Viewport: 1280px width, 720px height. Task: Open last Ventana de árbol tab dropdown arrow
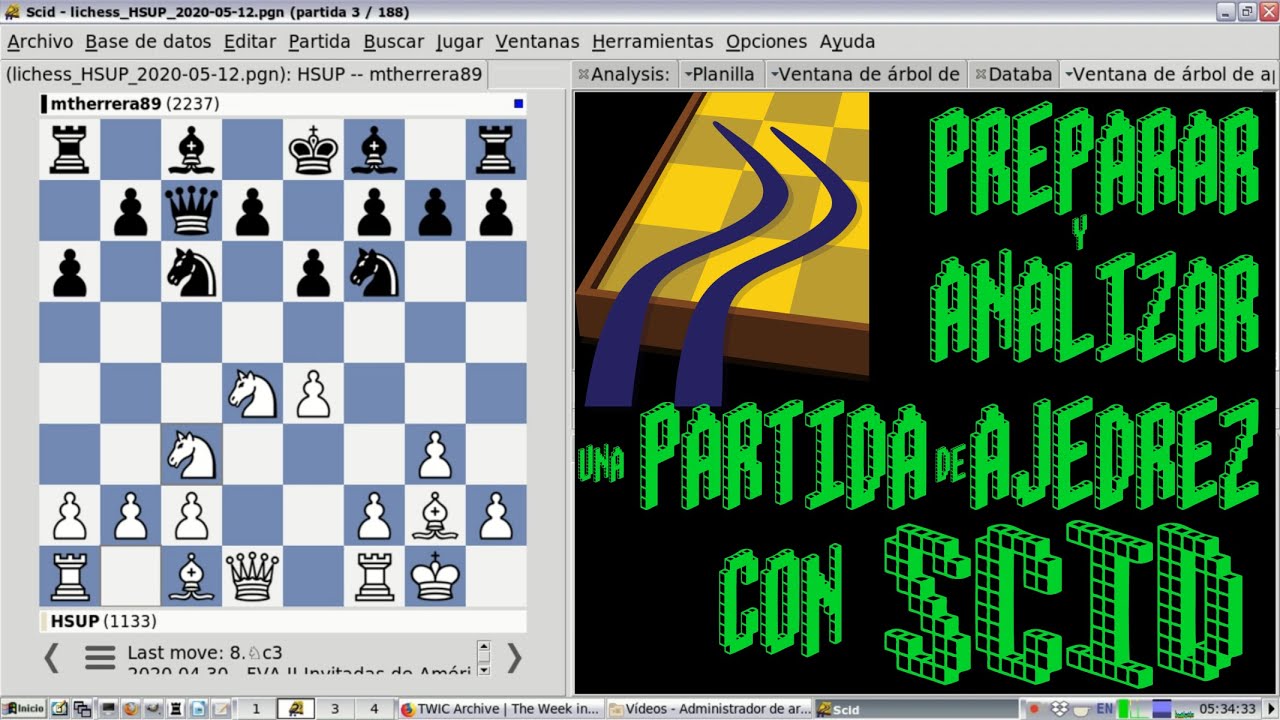(1068, 74)
